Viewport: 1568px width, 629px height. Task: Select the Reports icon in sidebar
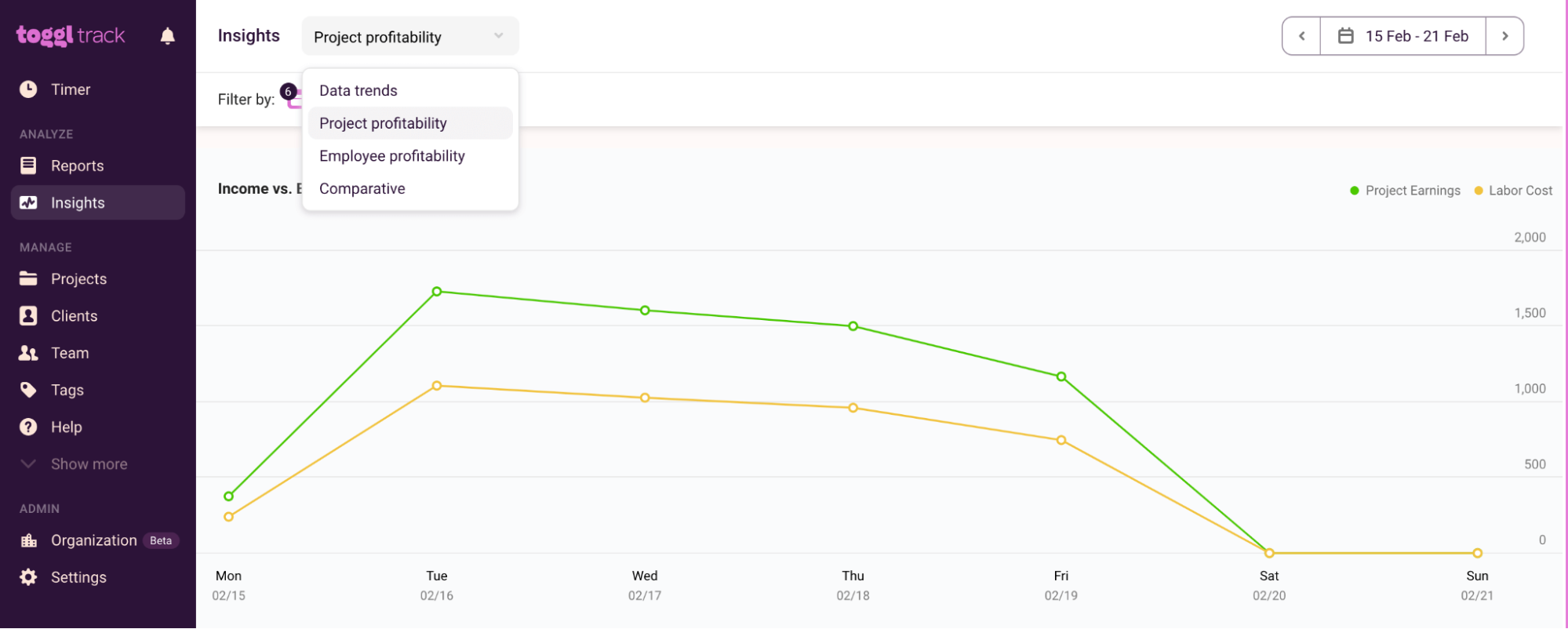tap(28, 165)
